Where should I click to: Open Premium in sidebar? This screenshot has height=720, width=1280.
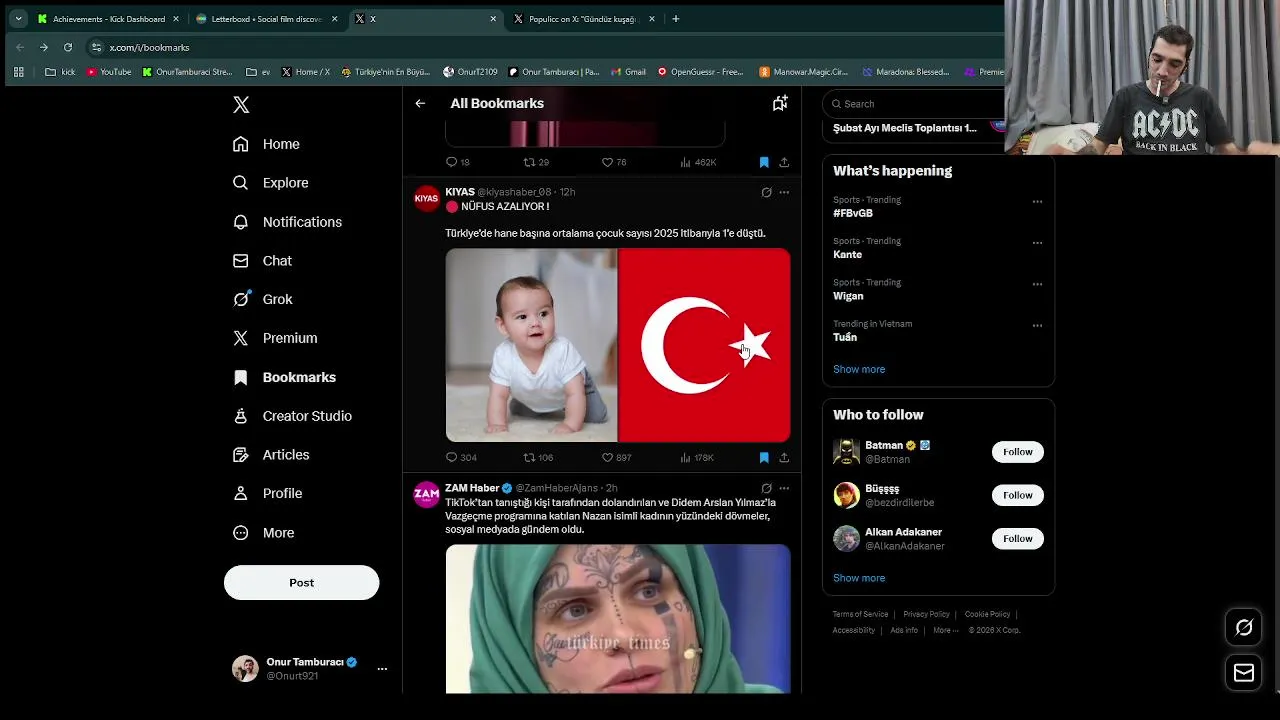pos(275,338)
